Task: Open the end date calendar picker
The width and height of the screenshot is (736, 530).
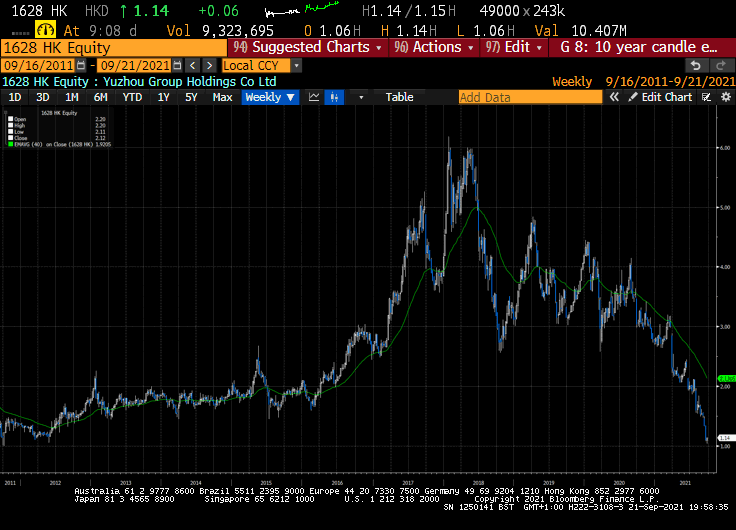Action: click(x=177, y=66)
